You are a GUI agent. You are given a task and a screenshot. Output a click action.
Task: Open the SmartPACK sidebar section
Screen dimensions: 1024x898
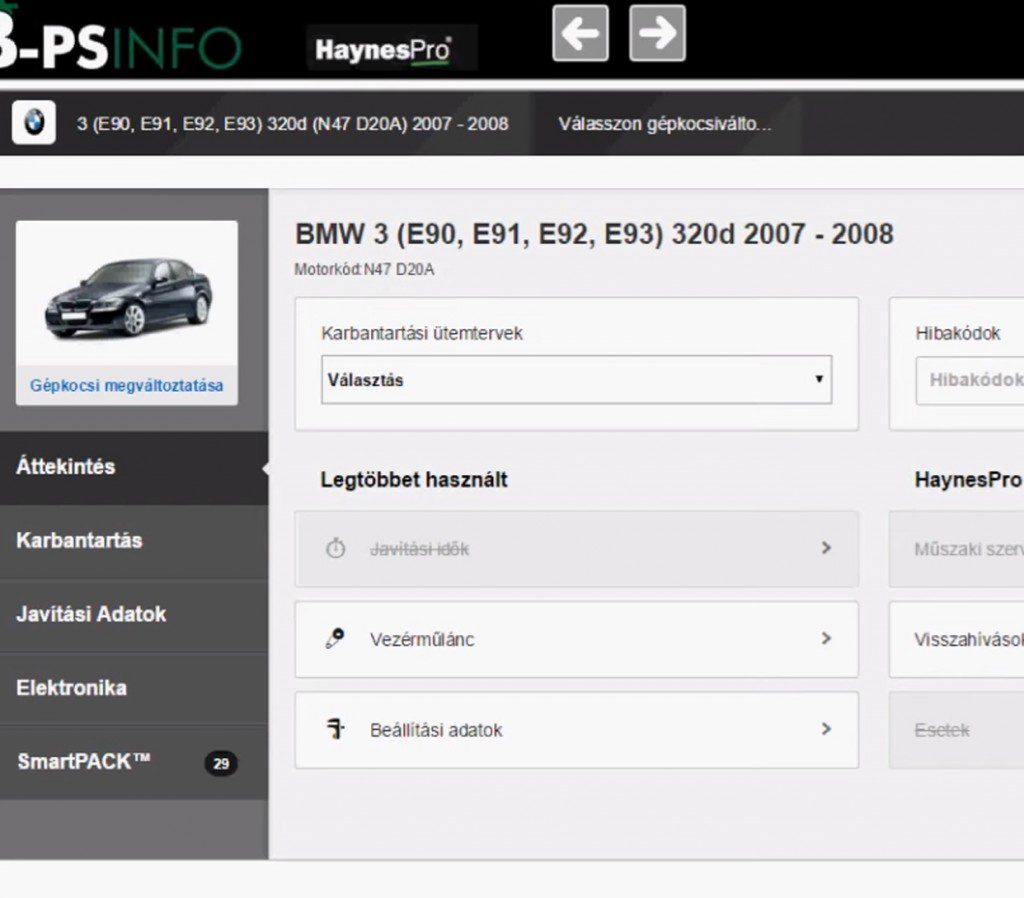[134, 762]
